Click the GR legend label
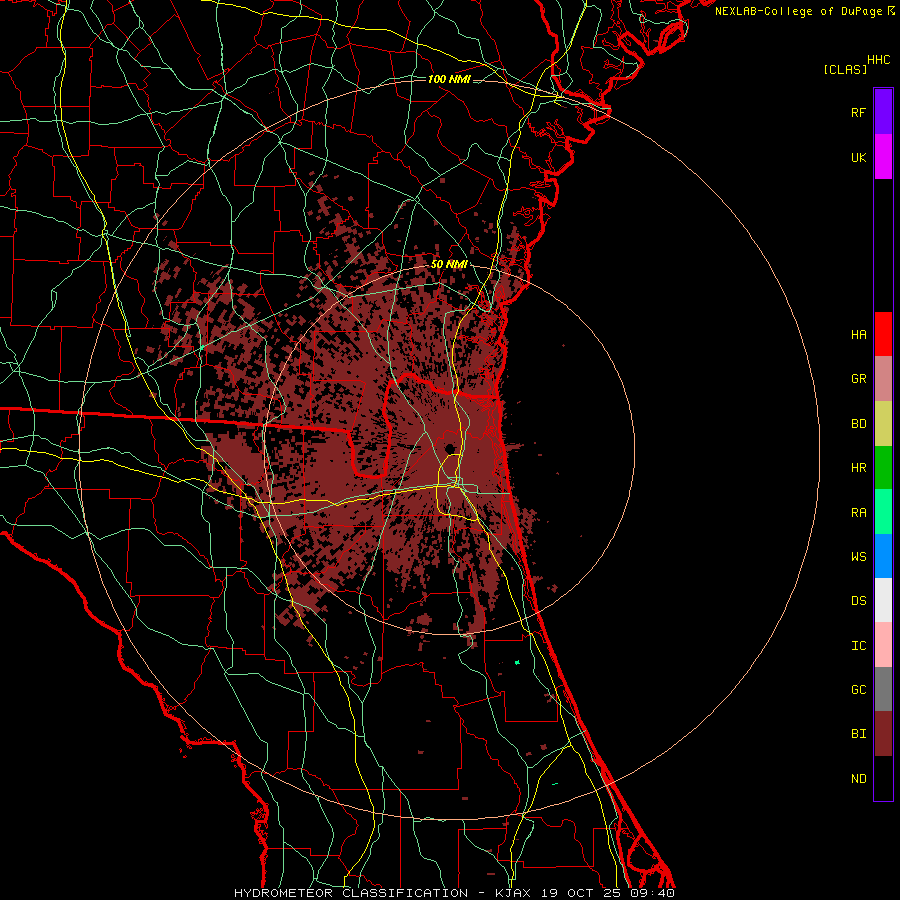The image size is (900, 900). tap(859, 379)
